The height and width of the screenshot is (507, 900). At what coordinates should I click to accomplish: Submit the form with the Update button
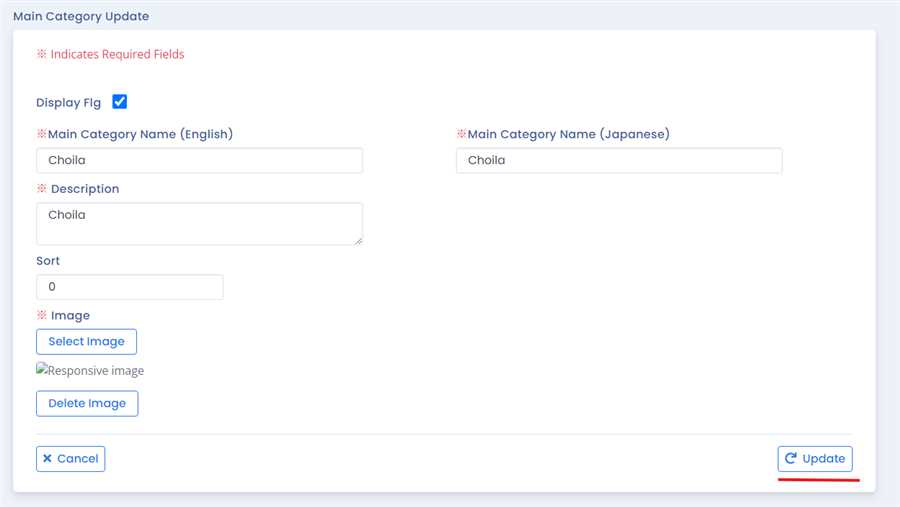pos(815,459)
